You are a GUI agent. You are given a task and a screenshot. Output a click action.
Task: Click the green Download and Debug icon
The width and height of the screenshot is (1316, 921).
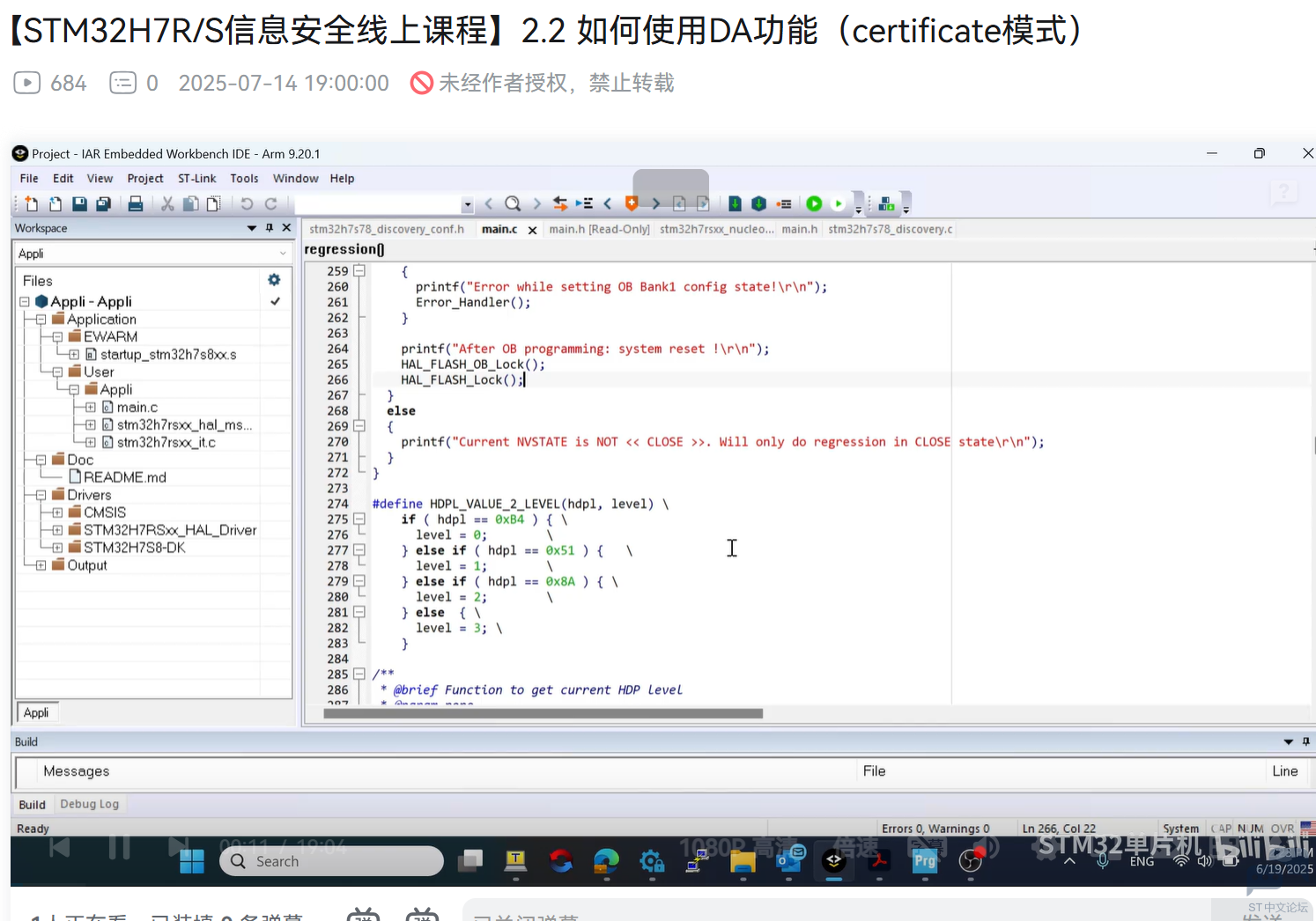pyautogui.click(x=814, y=204)
